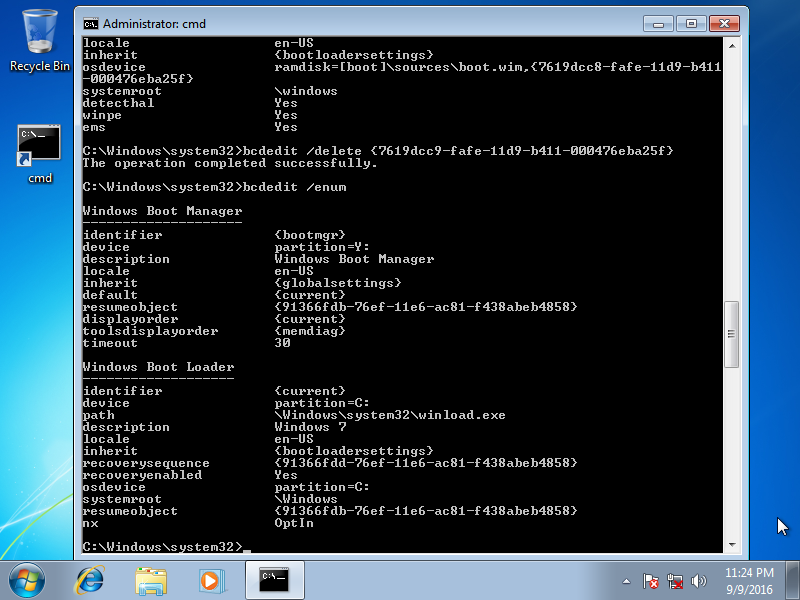
Task: Click the volume speaker tray icon
Action: (x=698, y=581)
